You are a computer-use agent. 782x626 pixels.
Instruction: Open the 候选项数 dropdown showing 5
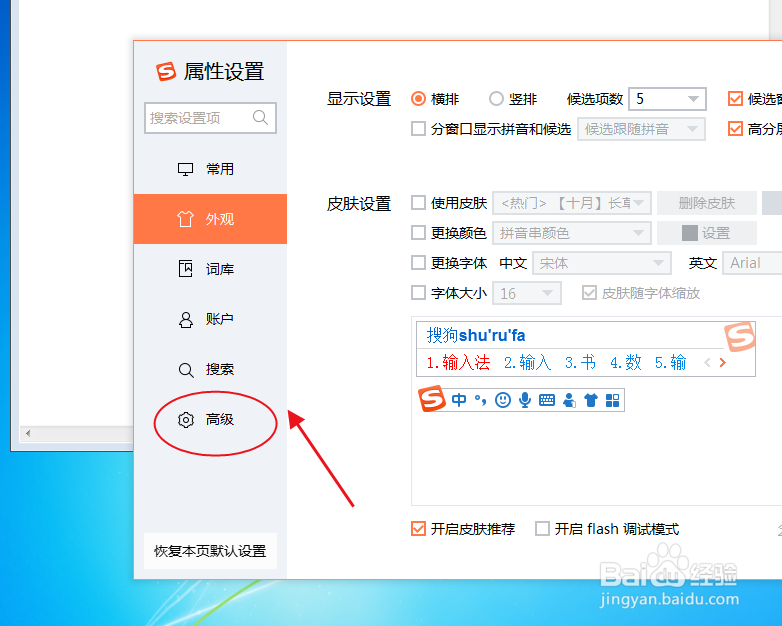click(667, 99)
